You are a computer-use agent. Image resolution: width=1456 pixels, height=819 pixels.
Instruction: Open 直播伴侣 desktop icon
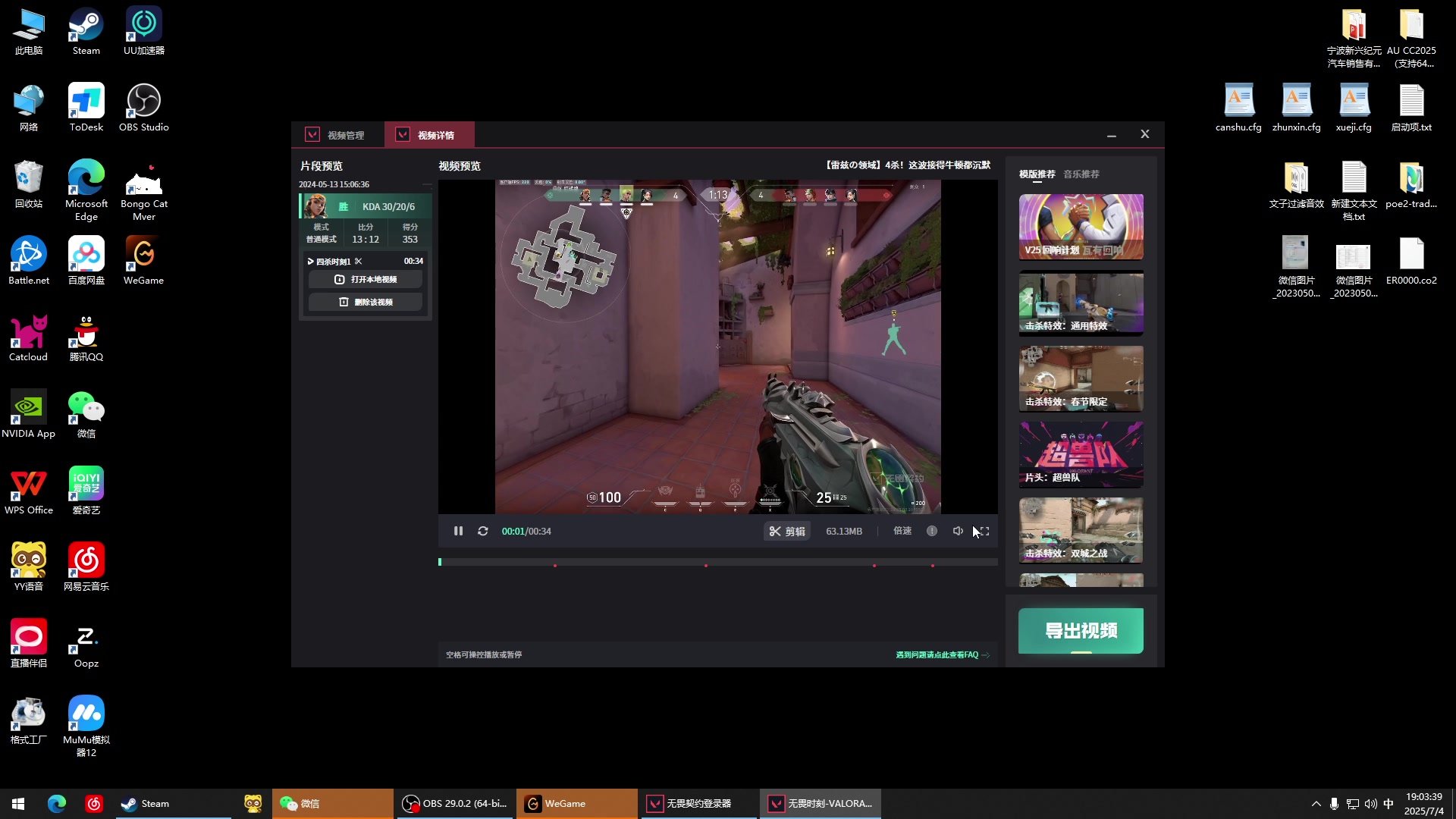pos(29,645)
